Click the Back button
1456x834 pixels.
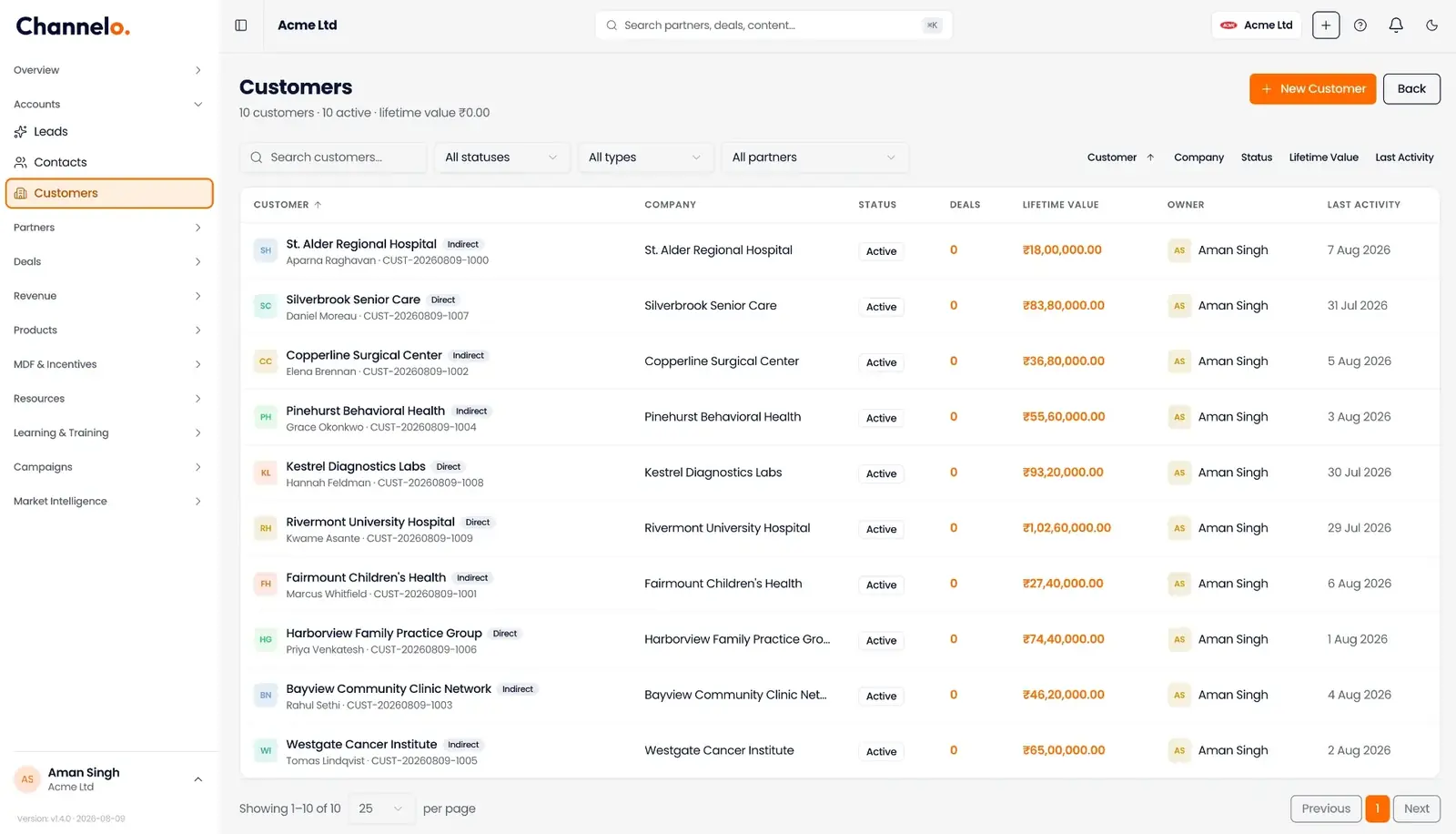point(1411,89)
